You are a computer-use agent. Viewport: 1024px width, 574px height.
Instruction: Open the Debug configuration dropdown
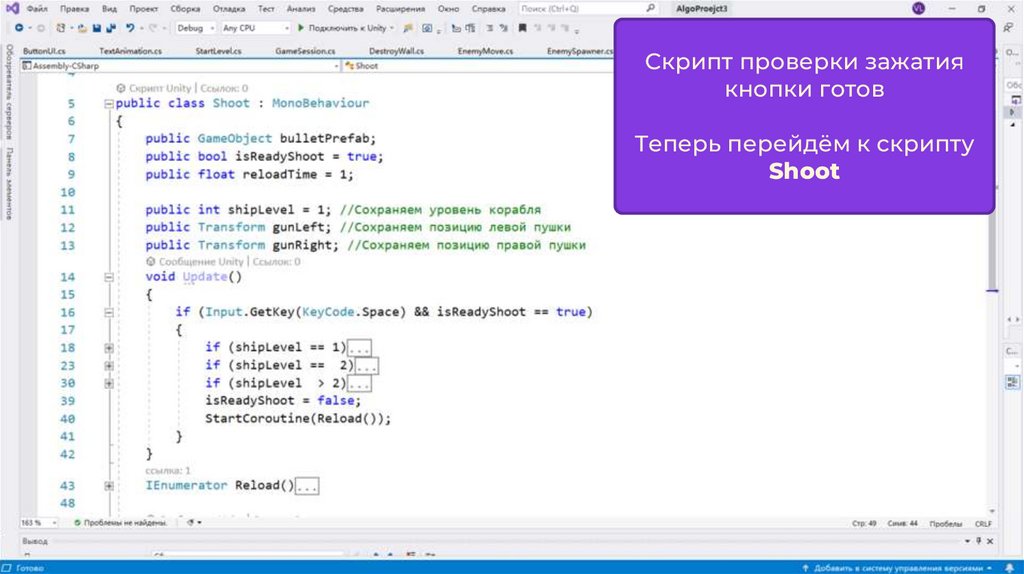tap(194, 28)
